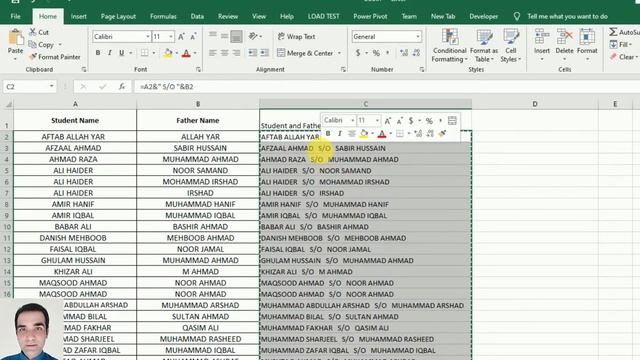Switch to the Insert tab
This screenshot has height=360, width=640.
[78, 16]
